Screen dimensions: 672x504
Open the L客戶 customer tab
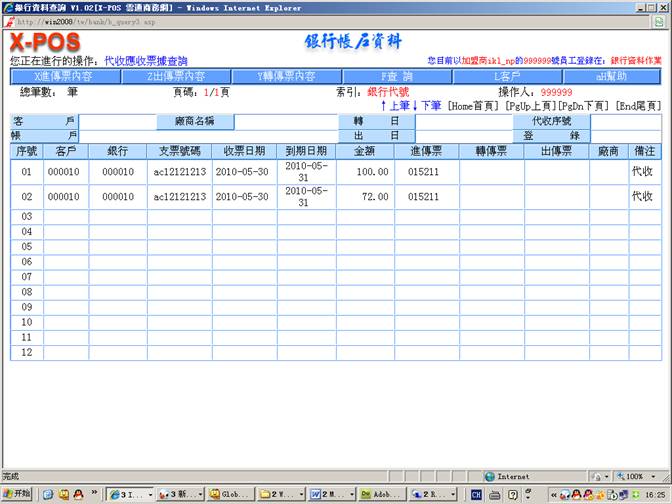[x=507, y=76]
